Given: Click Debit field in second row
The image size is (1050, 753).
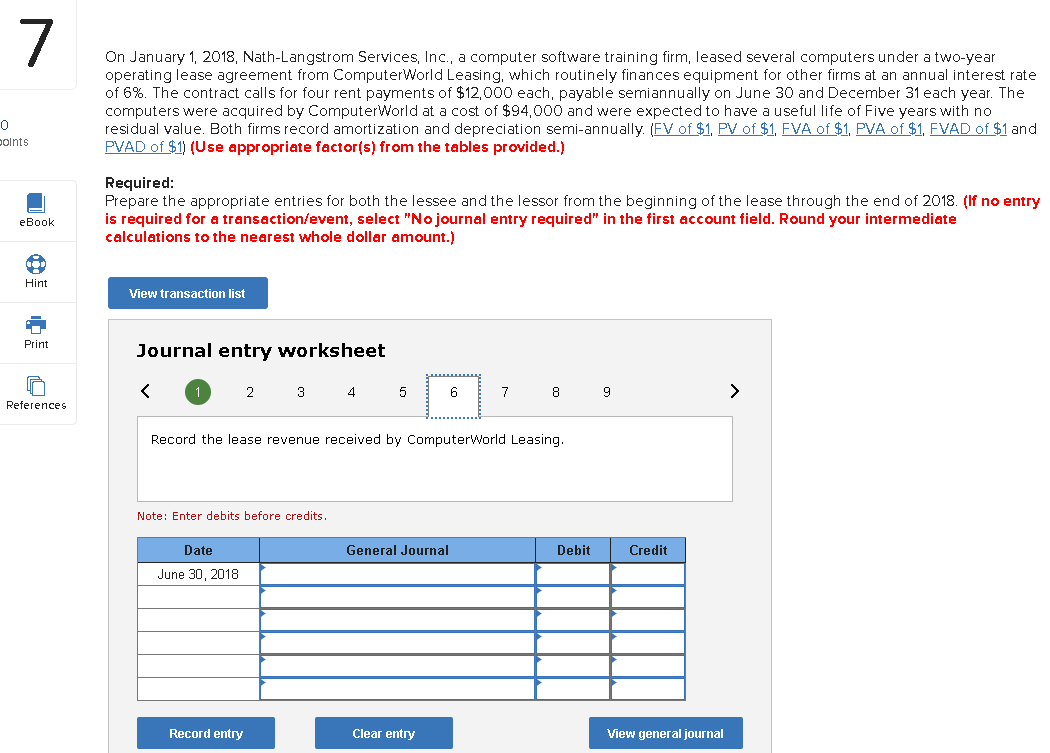Looking at the screenshot, I should pyautogui.click(x=573, y=597).
